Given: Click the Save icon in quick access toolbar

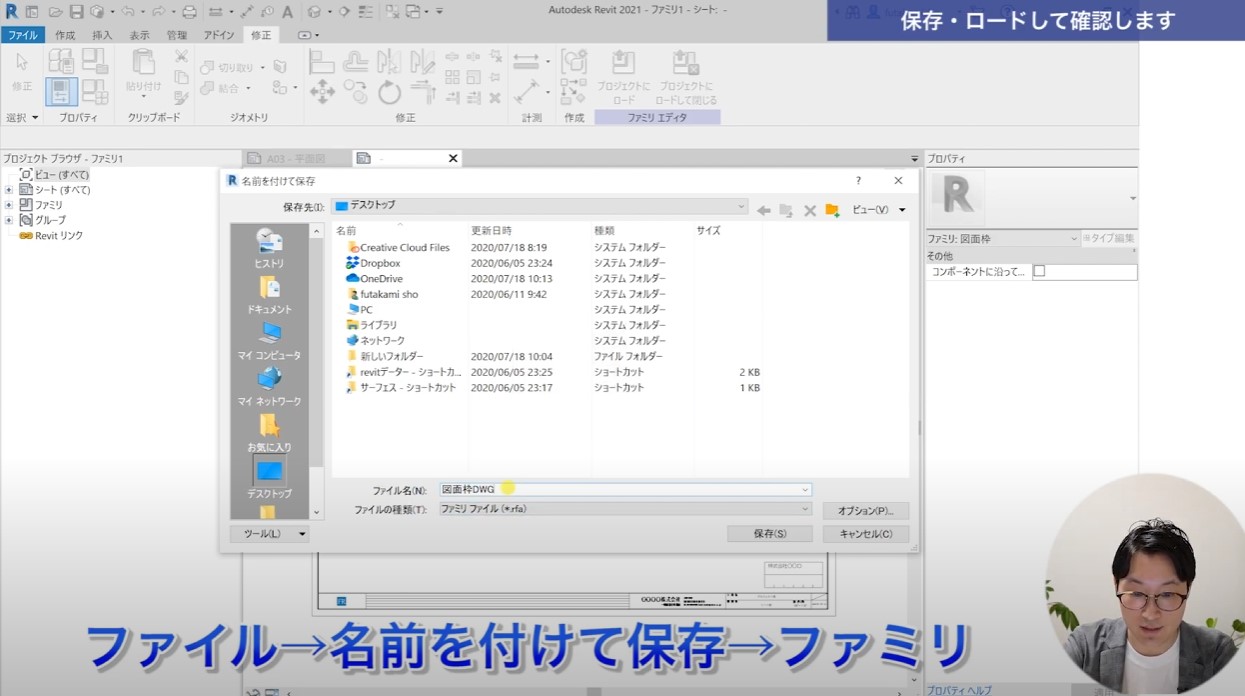Looking at the screenshot, I should tap(76, 12).
